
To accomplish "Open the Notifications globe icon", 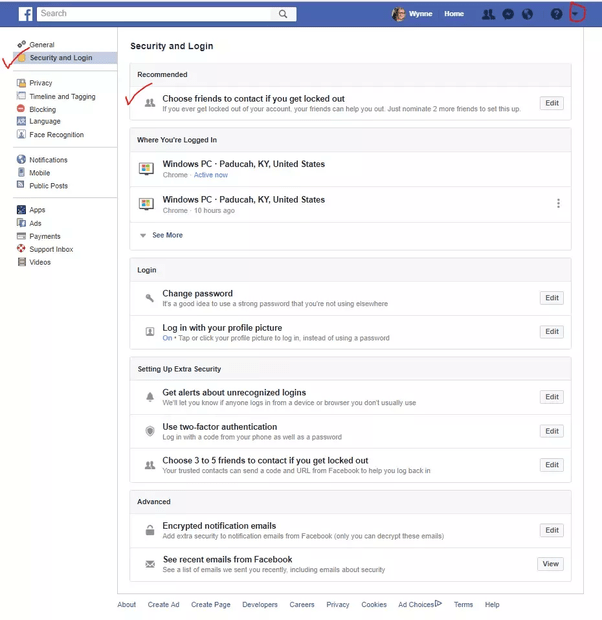I will click(527, 14).
